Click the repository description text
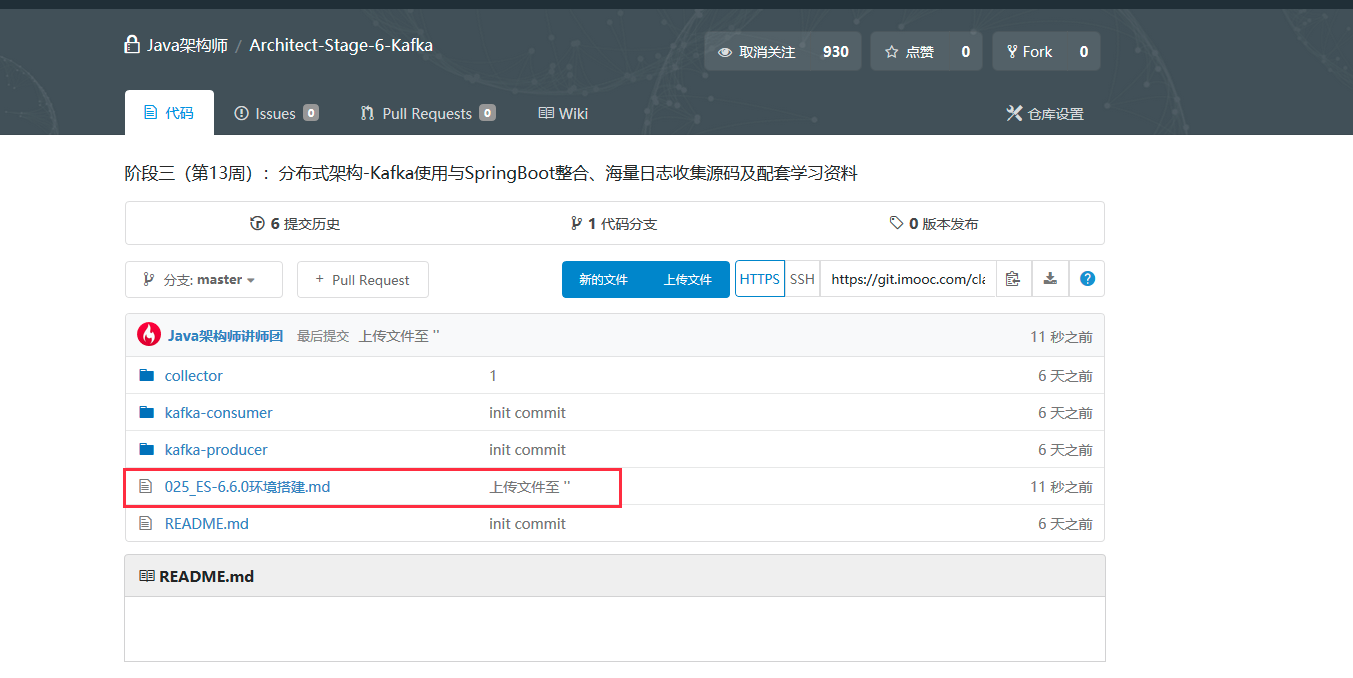This screenshot has height=678, width=1353. (x=491, y=173)
